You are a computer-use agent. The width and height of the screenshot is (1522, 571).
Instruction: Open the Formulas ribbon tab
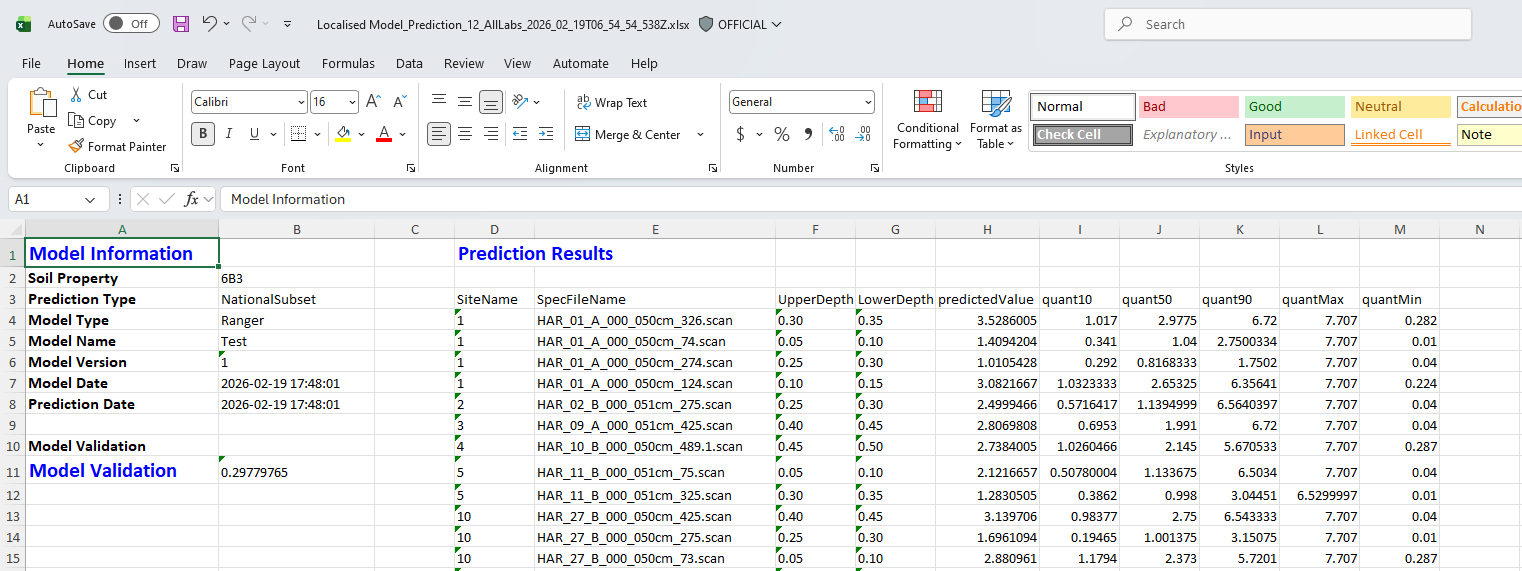coord(348,63)
